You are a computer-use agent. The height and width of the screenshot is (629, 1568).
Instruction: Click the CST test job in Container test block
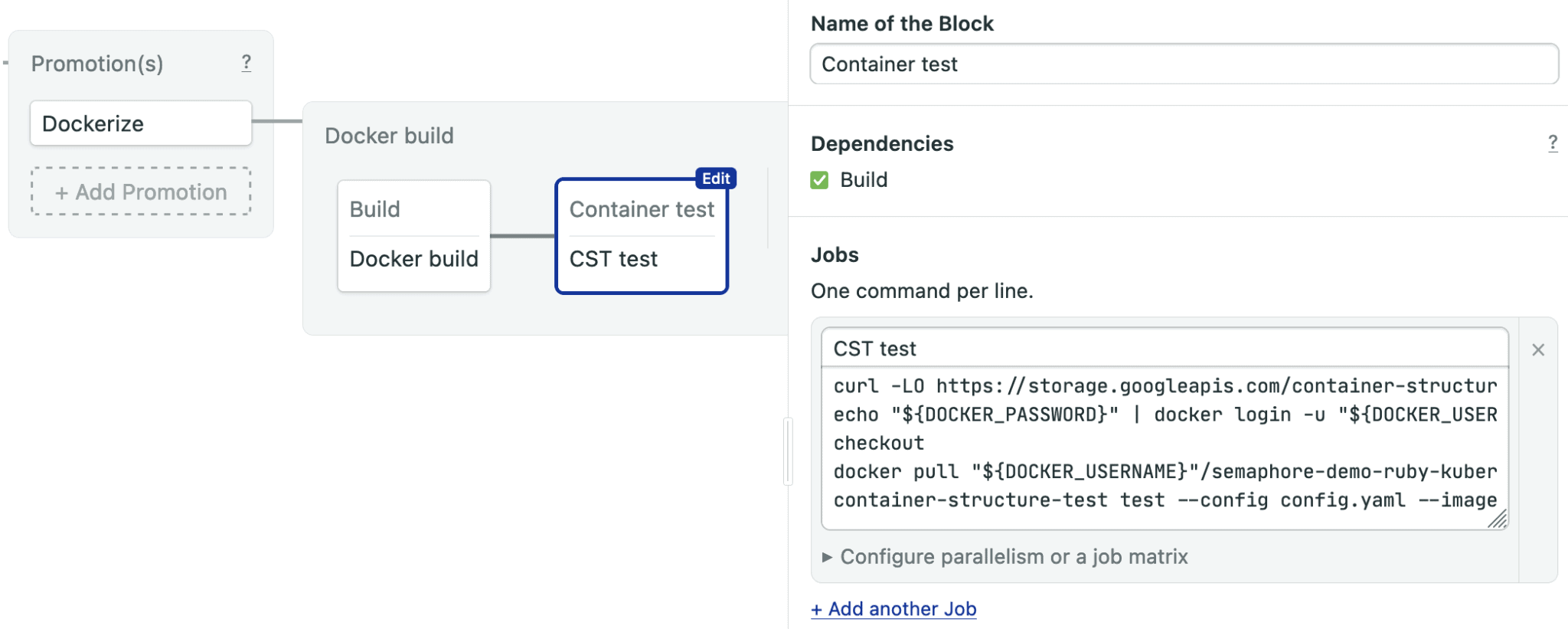613,259
